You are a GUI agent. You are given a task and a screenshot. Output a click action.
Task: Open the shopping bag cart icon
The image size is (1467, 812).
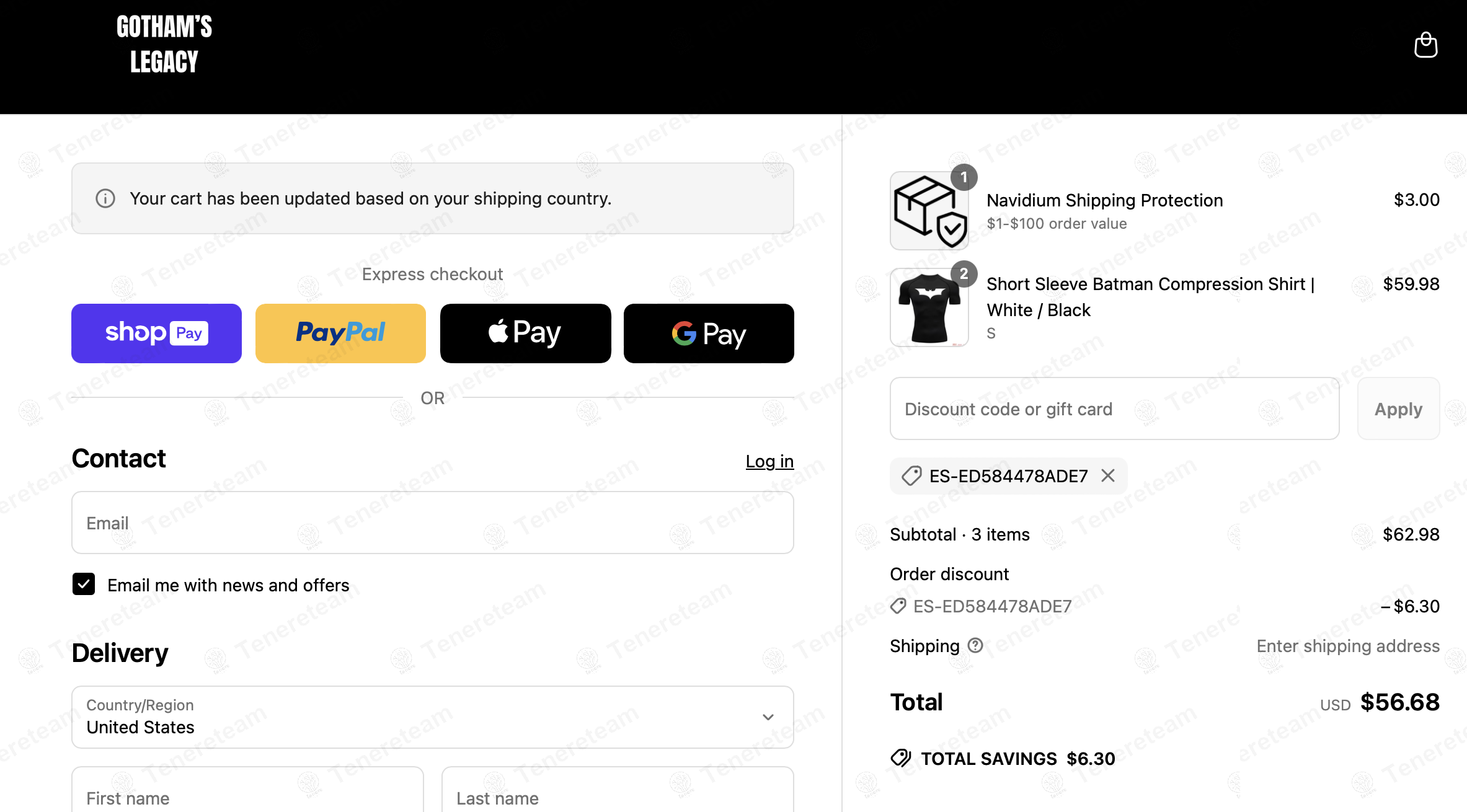coord(1425,45)
